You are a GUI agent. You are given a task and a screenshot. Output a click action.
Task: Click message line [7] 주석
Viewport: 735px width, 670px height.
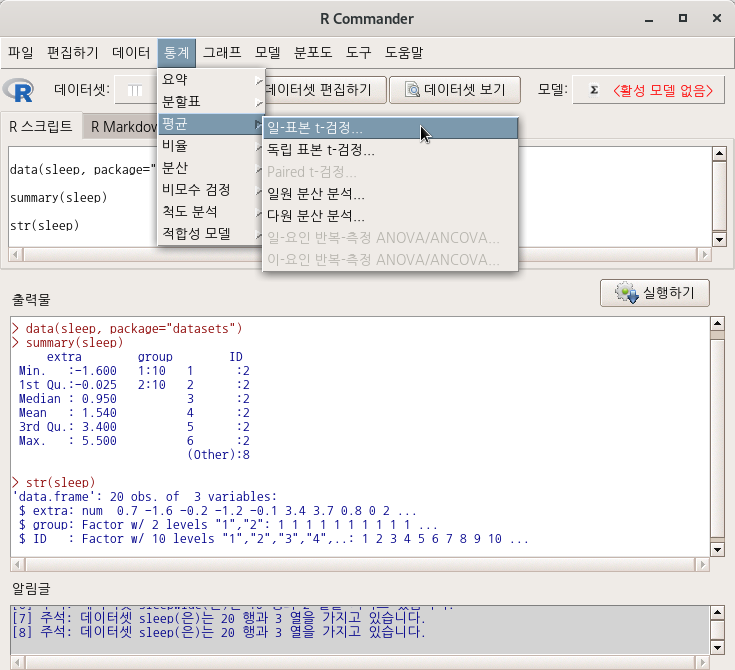pos(218,618)
